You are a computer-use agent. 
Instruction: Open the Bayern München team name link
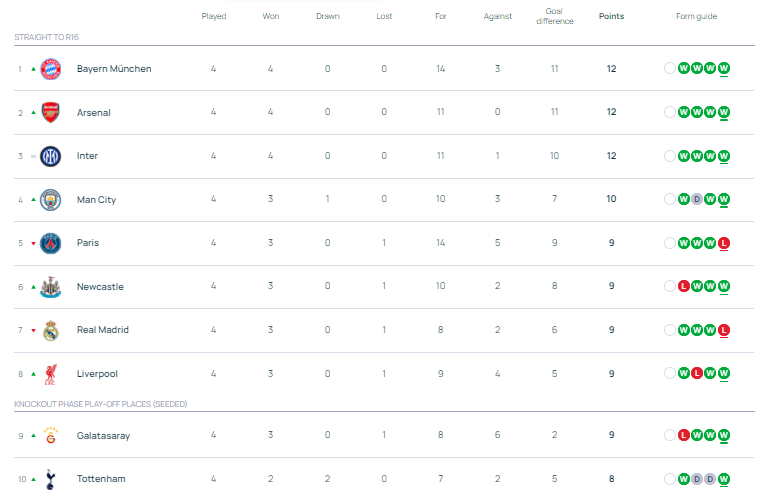114,69
